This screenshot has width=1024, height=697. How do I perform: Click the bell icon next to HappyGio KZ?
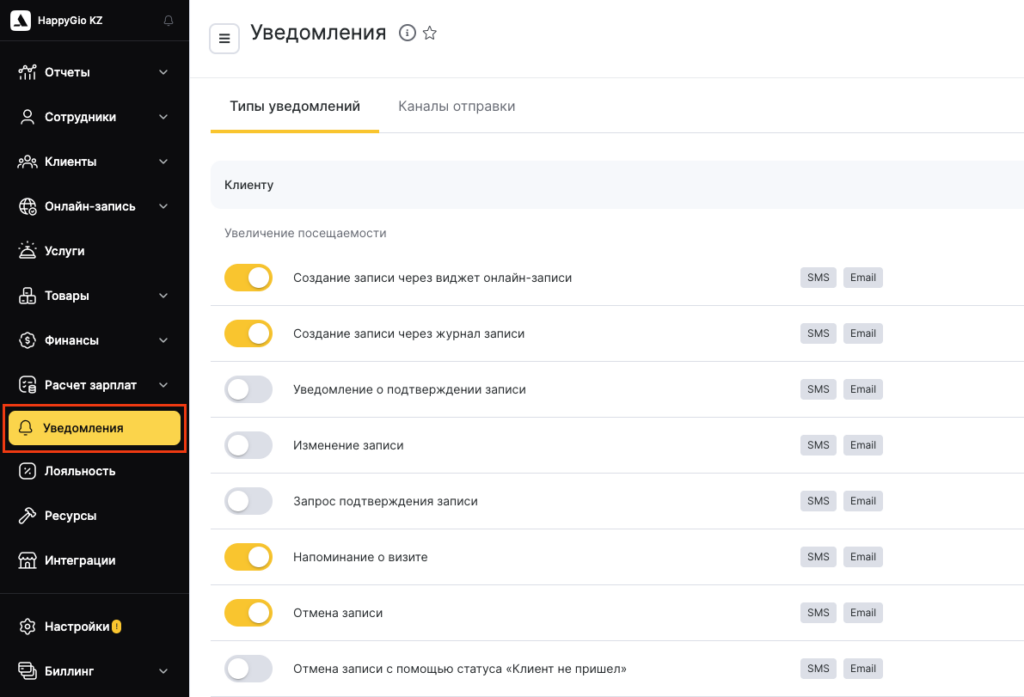[168, 21]
